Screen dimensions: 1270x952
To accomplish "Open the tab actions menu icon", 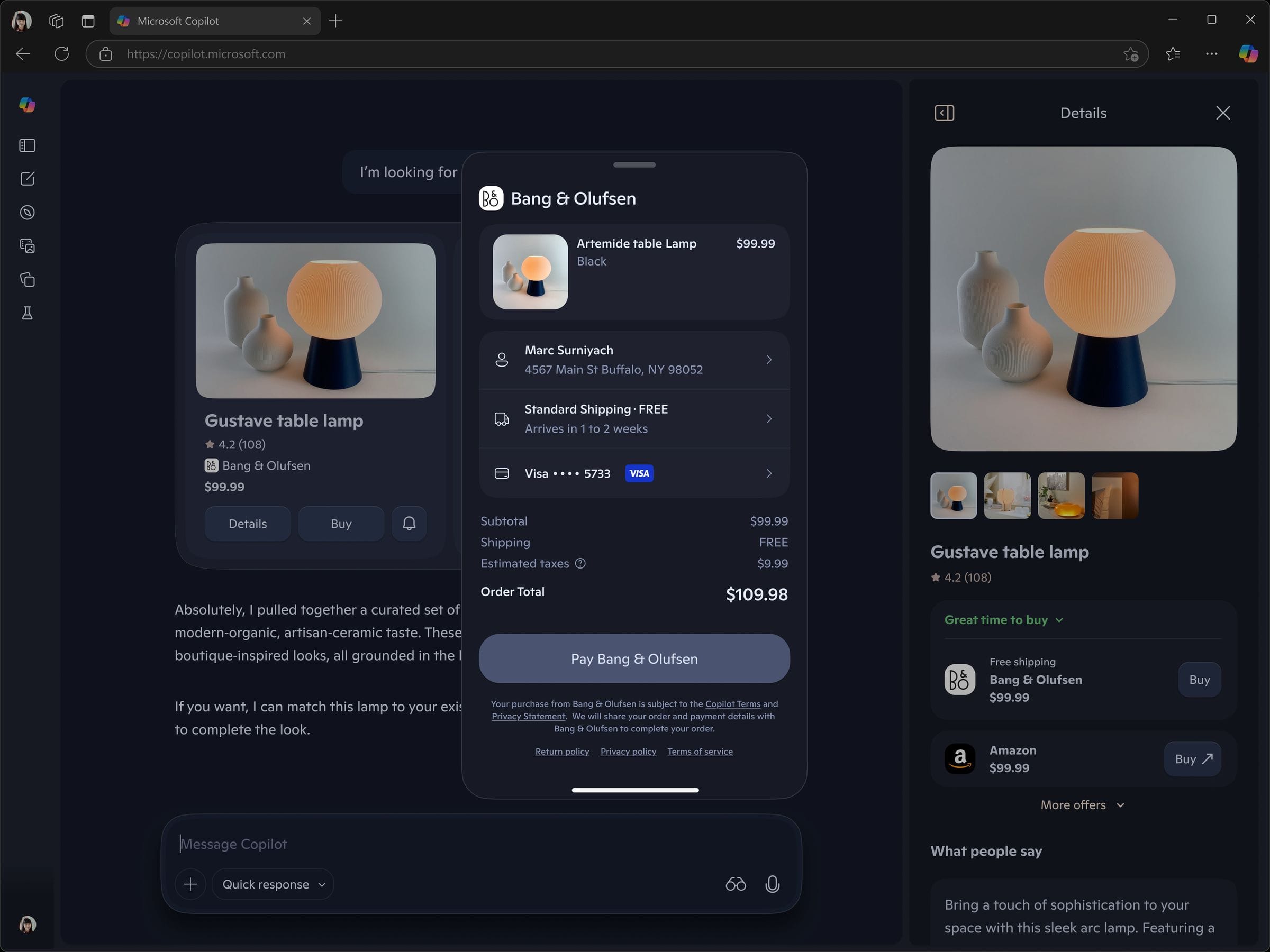I will click(x=88, y=21).
